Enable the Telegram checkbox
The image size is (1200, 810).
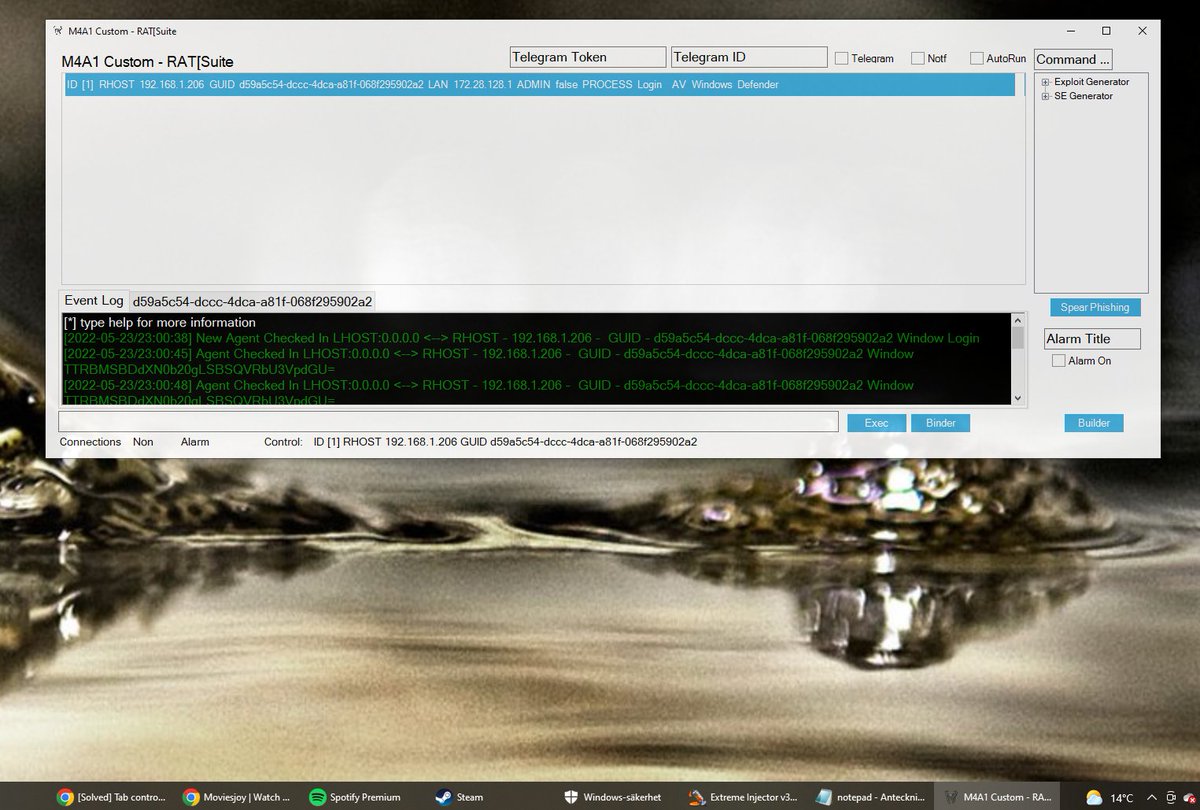coord(841,58)
